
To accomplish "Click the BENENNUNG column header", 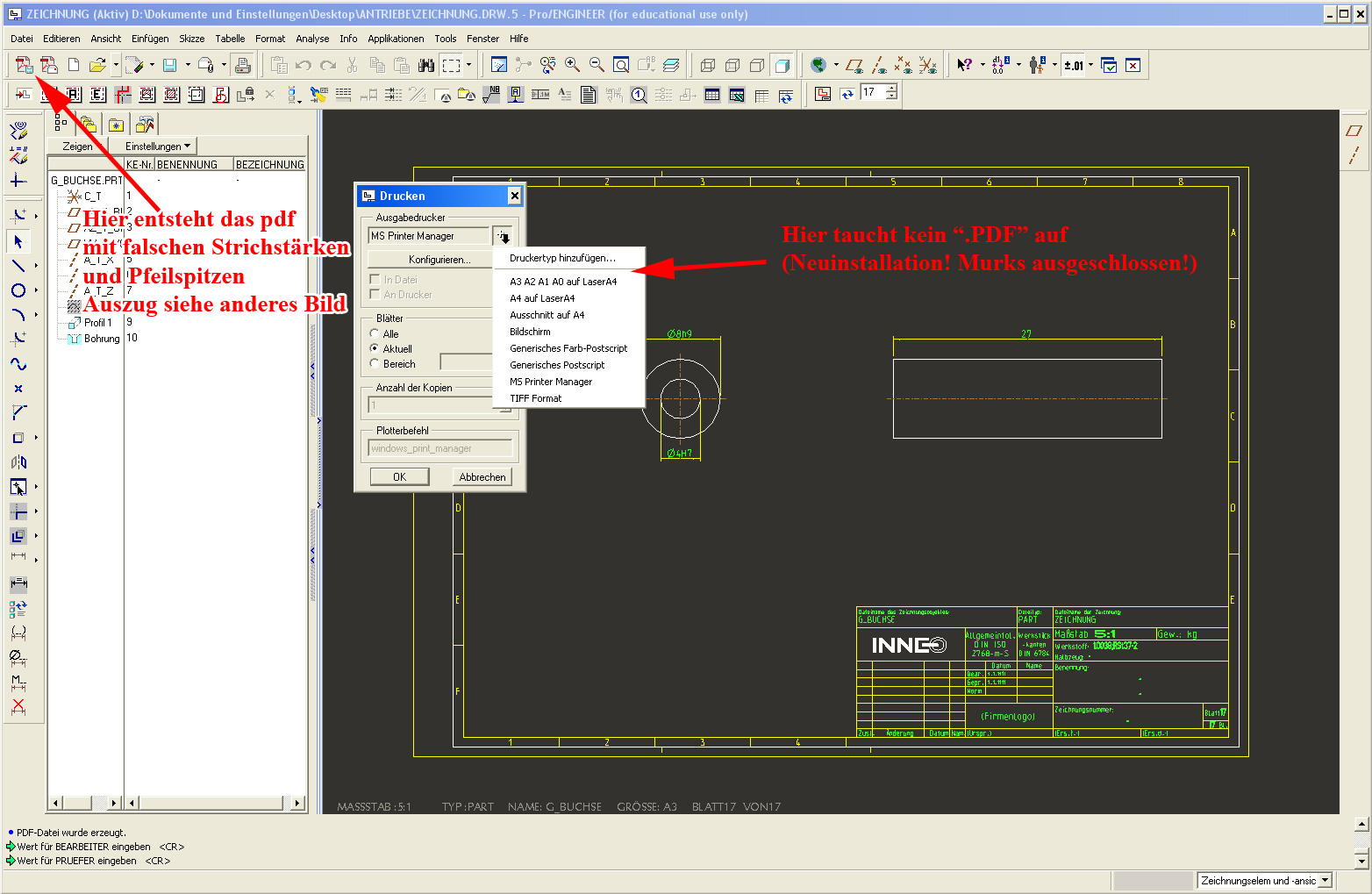I will click(x=194, y=164).
